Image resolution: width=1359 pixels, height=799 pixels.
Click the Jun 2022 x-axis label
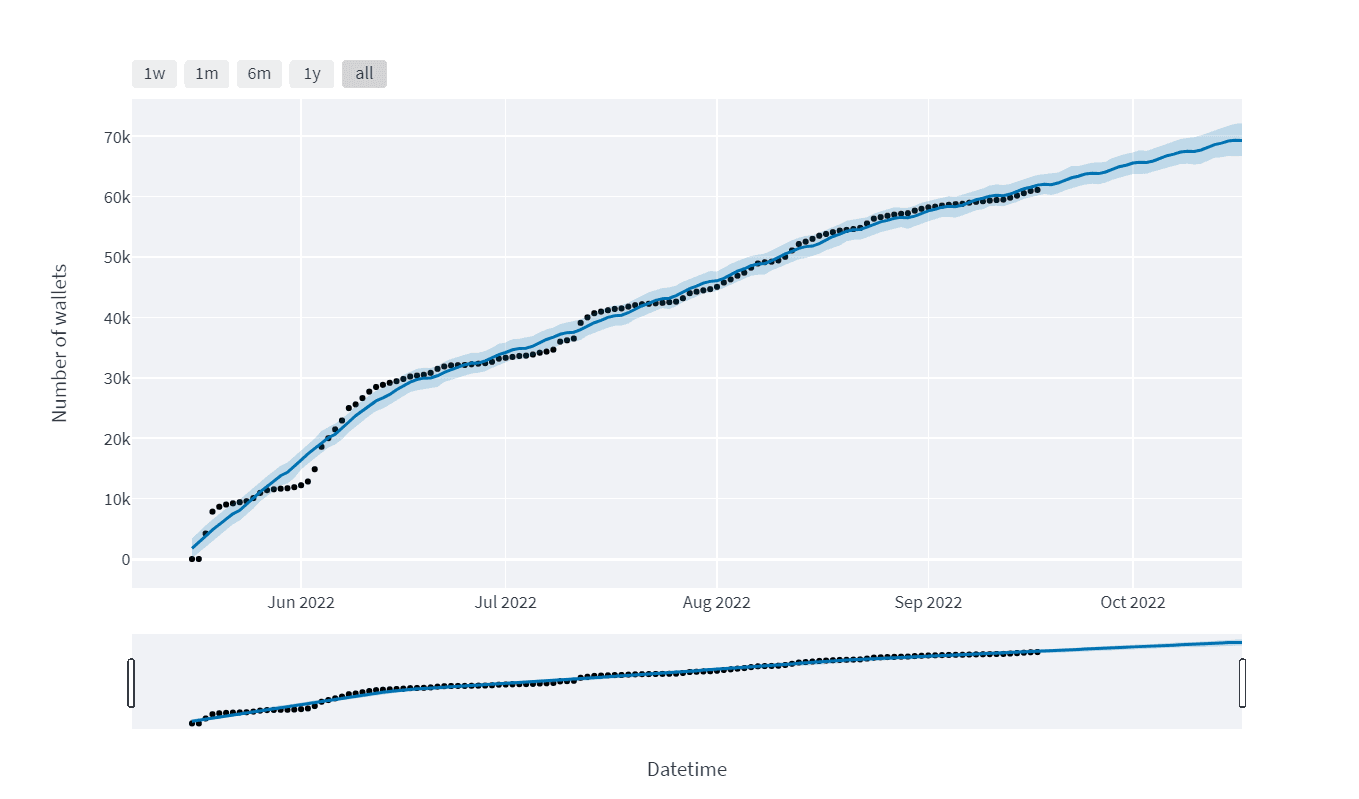click(x=301, y=602)
